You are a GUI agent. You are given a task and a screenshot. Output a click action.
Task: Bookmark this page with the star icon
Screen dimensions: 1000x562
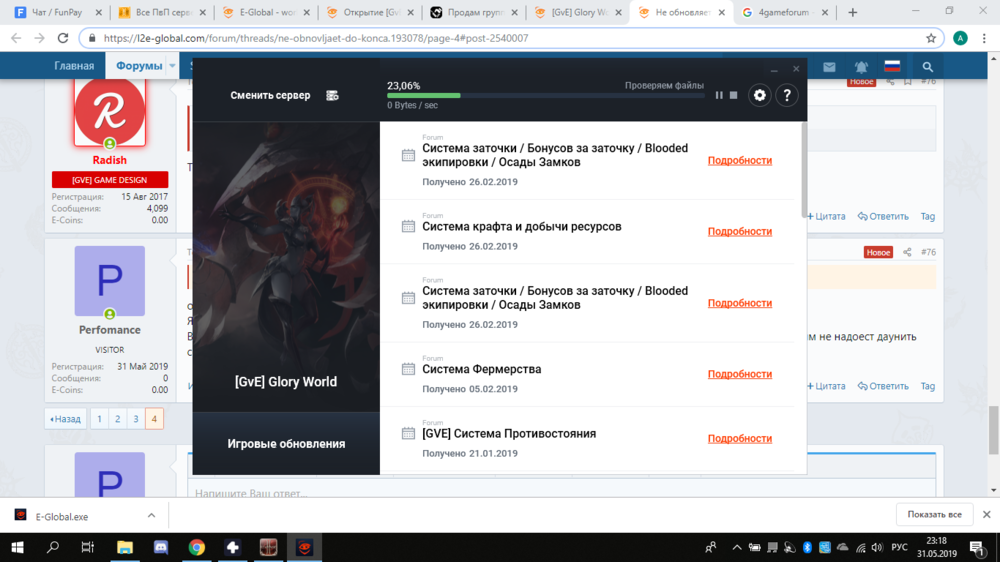[x=931, y=38]
